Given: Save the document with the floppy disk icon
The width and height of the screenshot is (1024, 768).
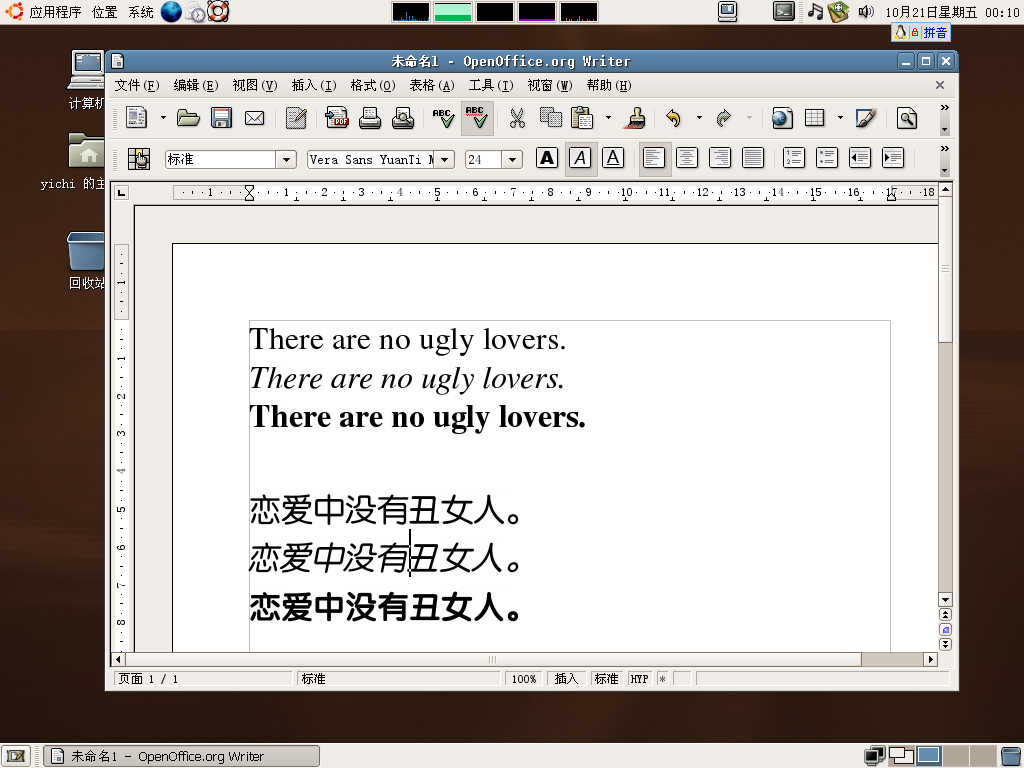Looking at the screenshot, I should click(221, 118).
